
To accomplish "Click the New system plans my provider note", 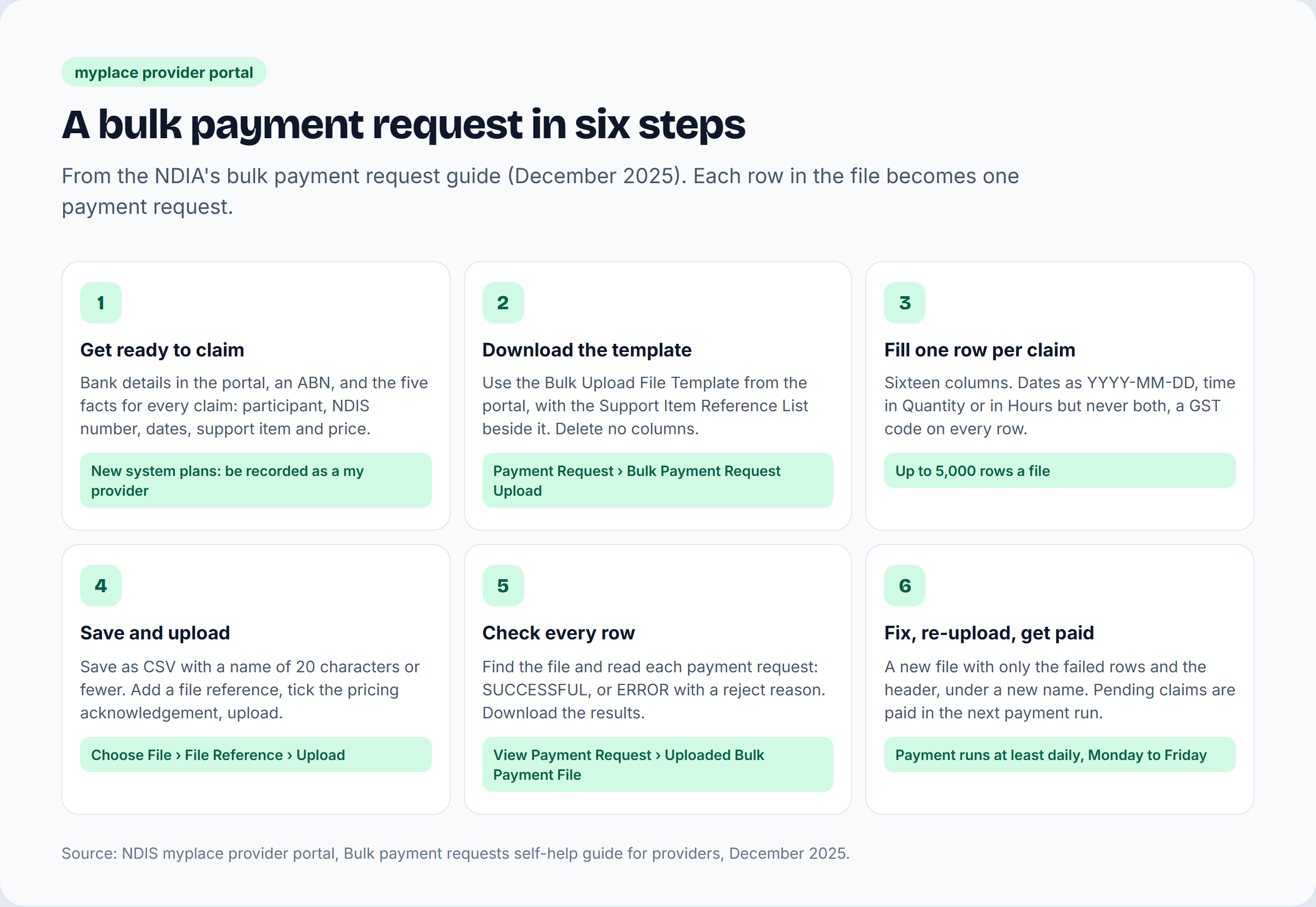I will [x=256, y=481].
